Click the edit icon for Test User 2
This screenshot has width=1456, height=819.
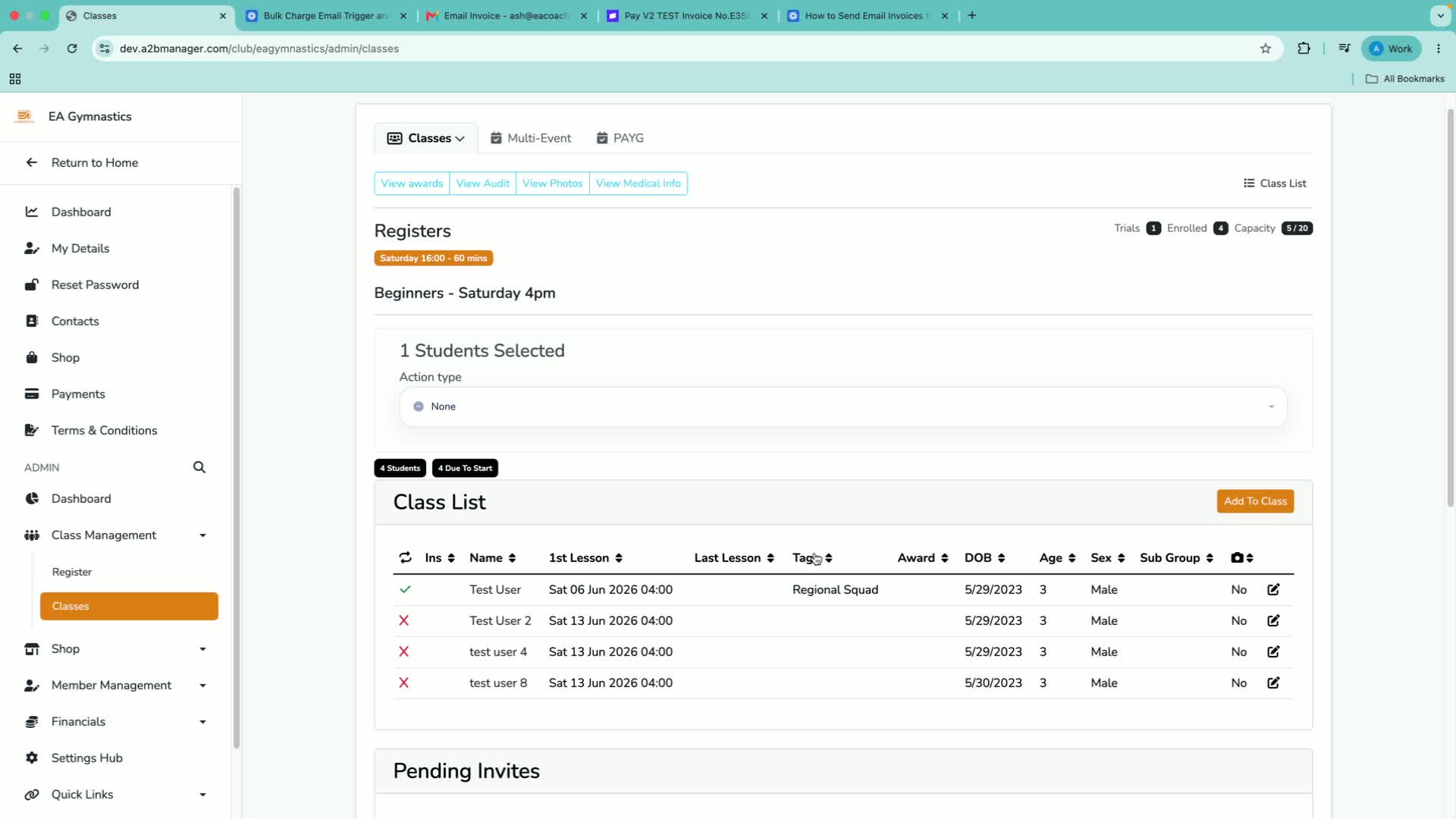coord(1273,620)
